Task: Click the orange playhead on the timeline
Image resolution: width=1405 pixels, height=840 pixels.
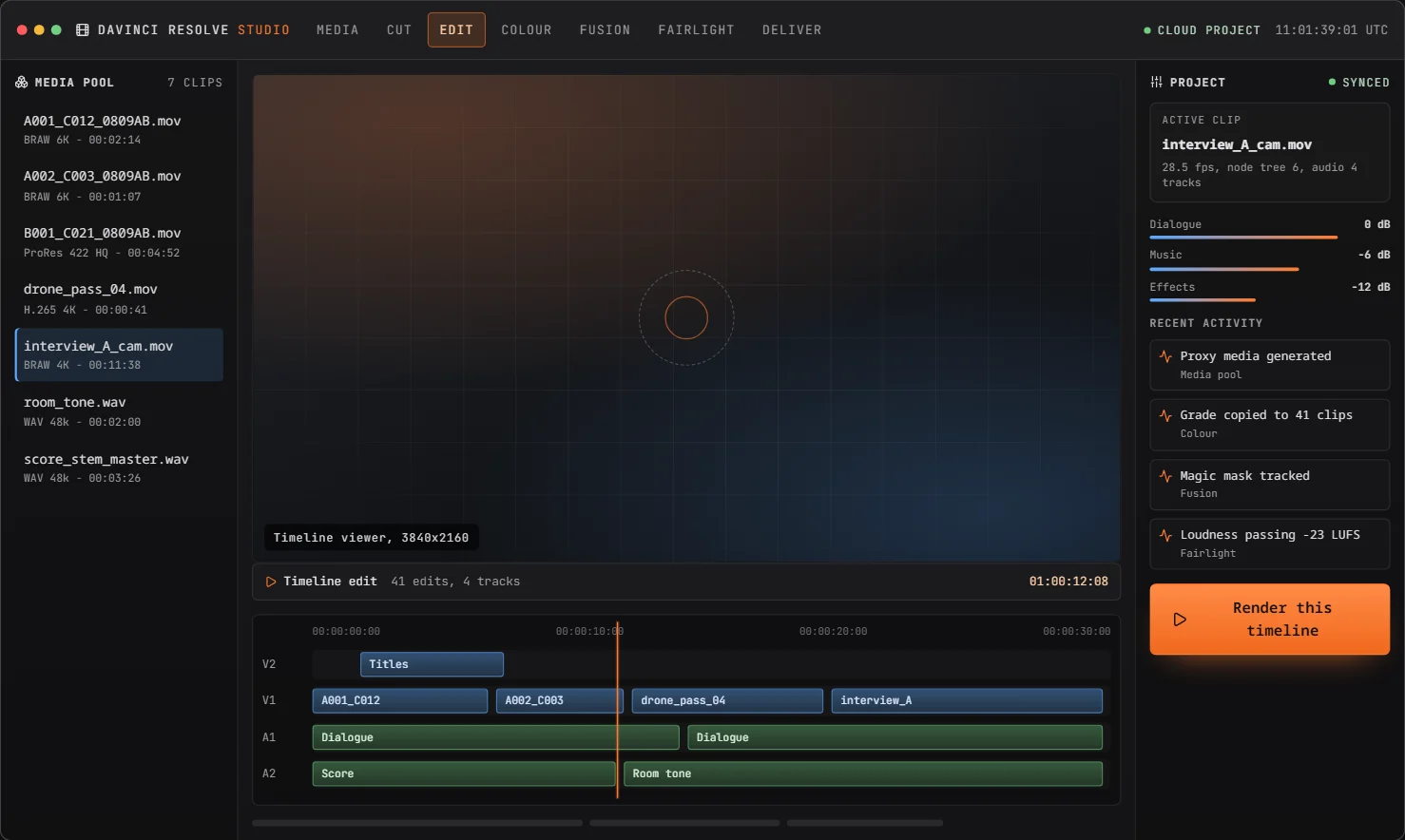Action: (618, 710)
